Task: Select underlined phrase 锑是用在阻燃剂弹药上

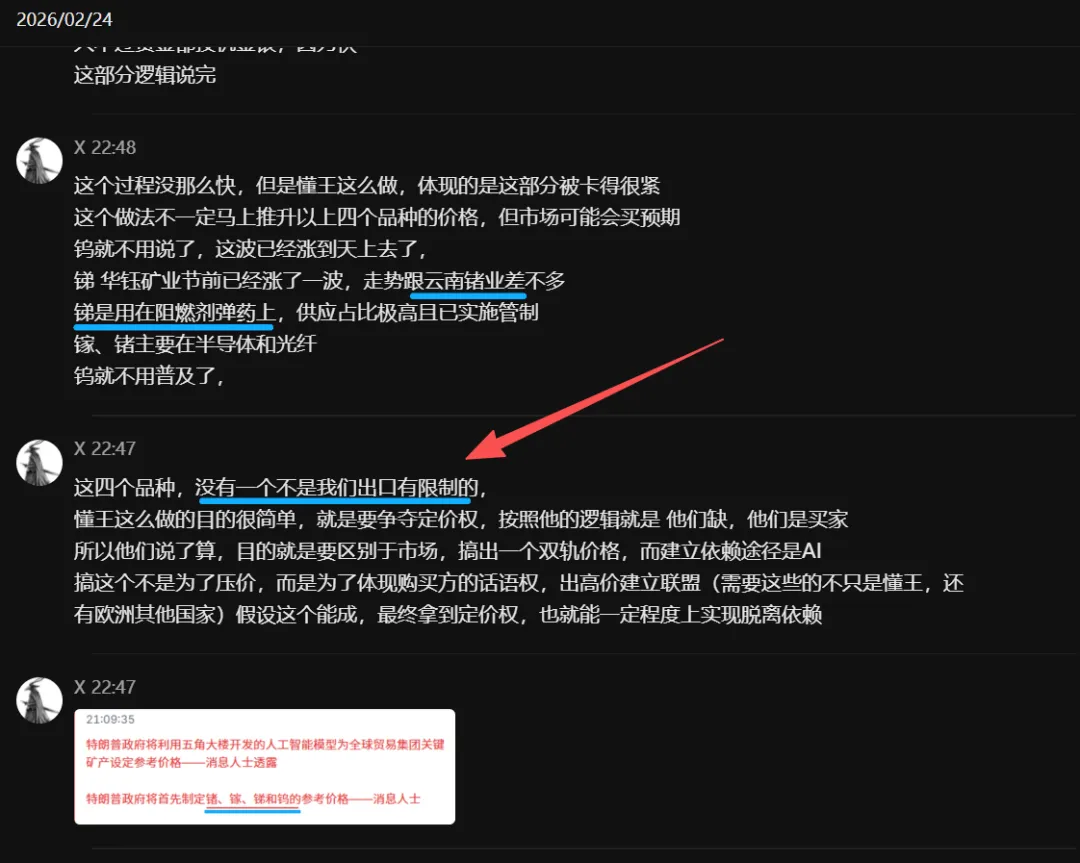Action: [174, 313]
